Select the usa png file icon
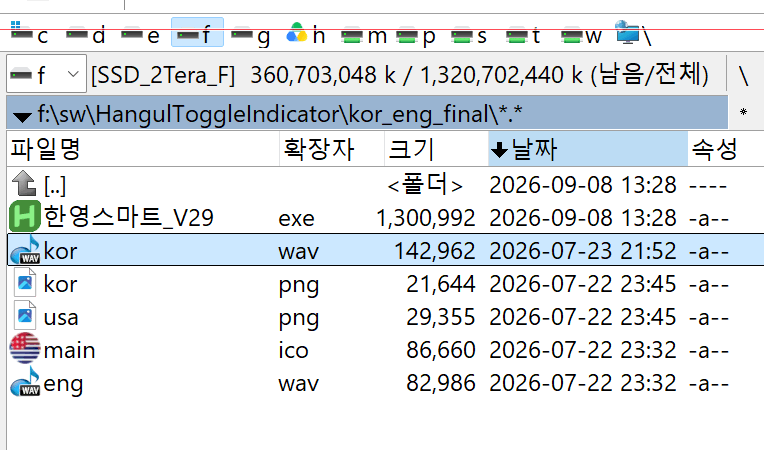 [x=25, y=316]
